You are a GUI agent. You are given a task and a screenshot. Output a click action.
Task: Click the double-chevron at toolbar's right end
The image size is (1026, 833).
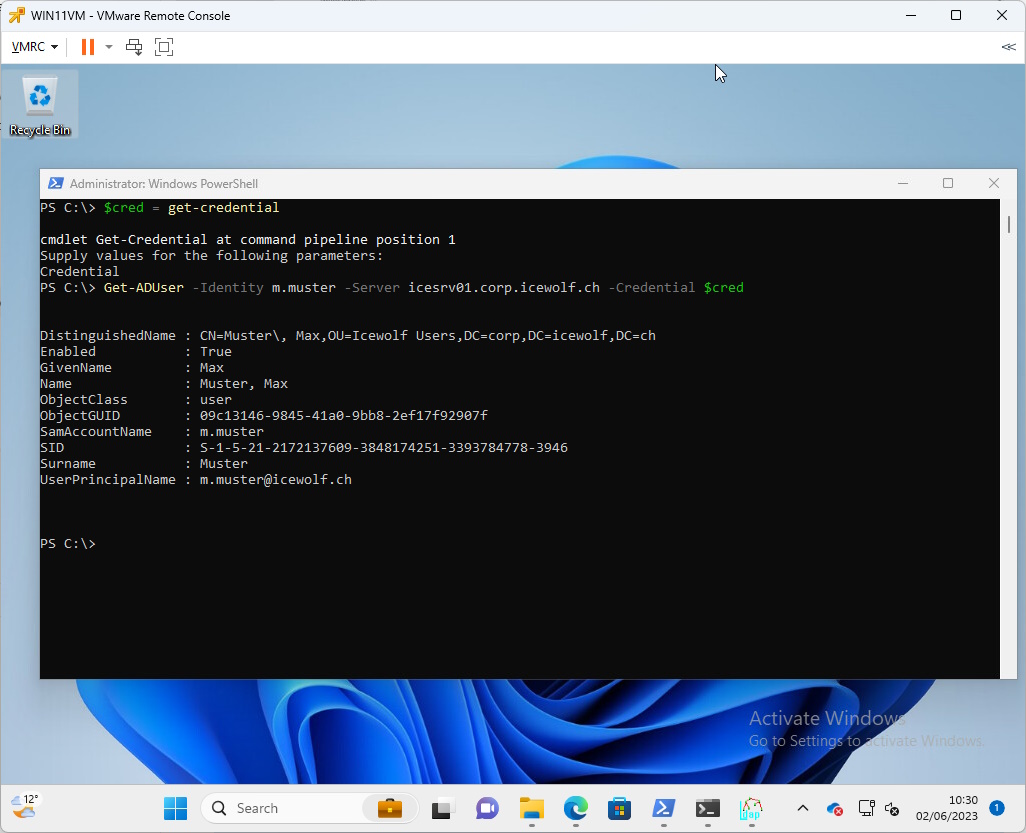pos(1008,47)
